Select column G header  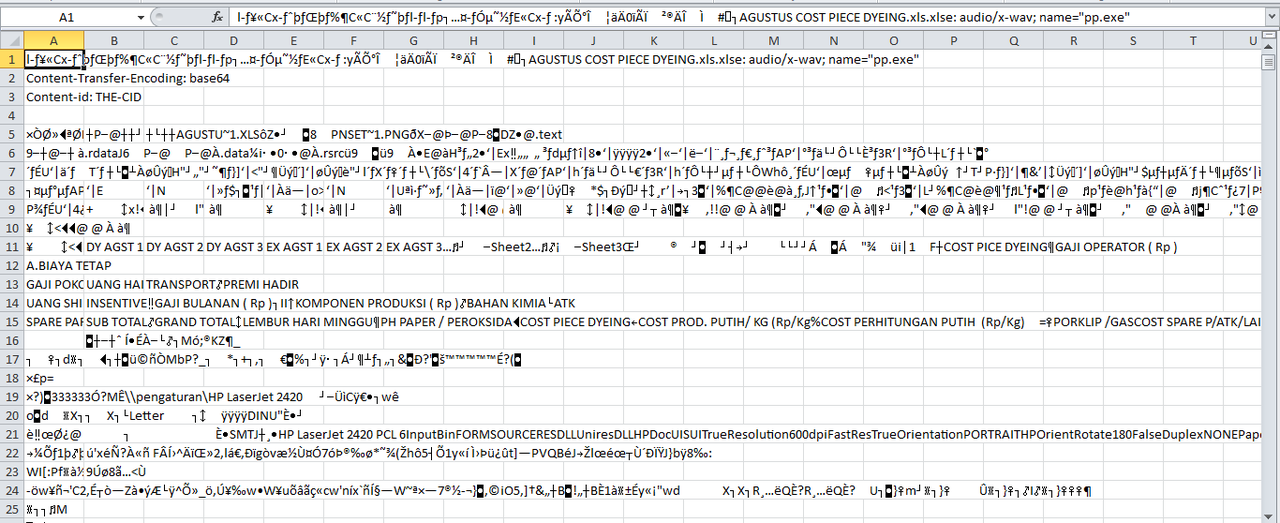click(413, 40)
